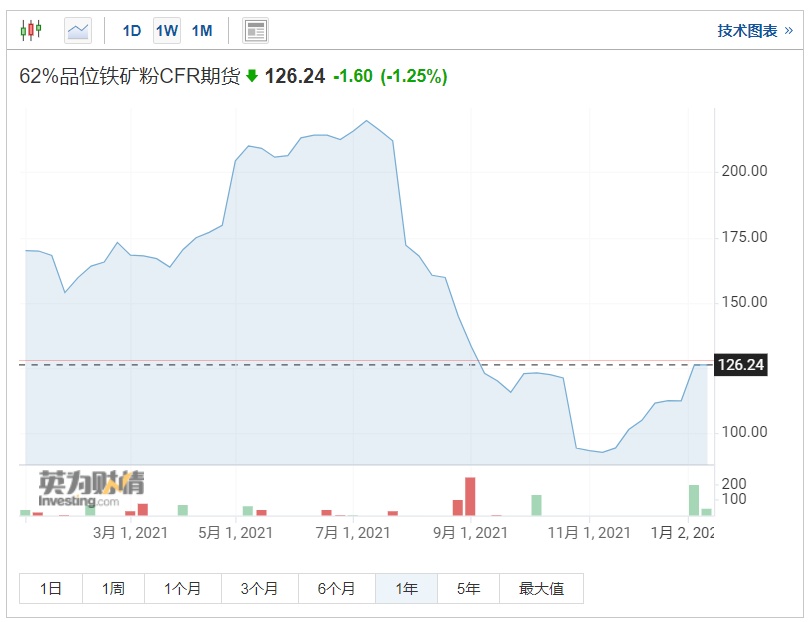Select the 3个月 time range tab
The width and height of the screenshot is (808, 622).
[260, 588]
